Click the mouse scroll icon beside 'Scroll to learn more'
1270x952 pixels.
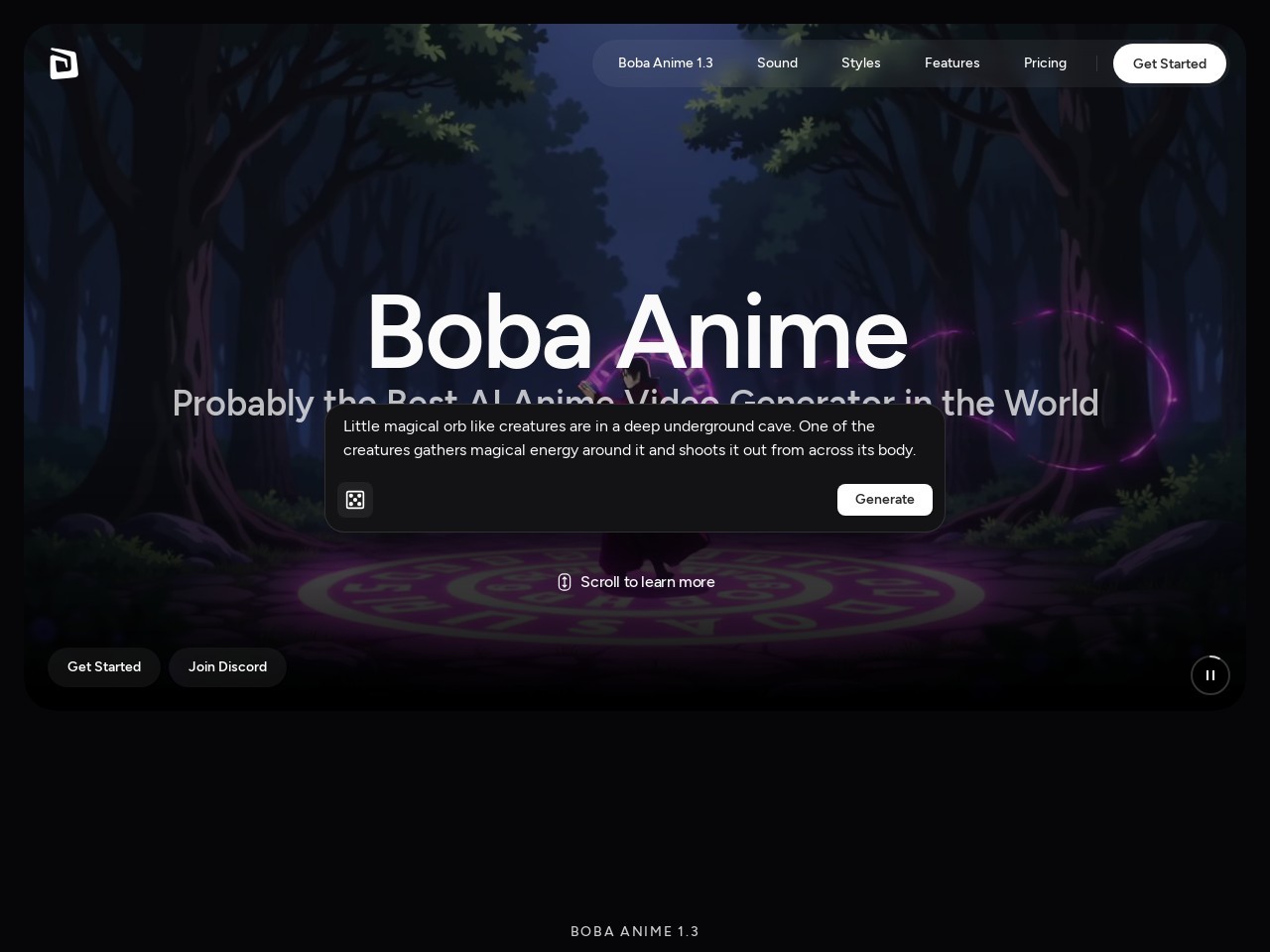(564, 582)
